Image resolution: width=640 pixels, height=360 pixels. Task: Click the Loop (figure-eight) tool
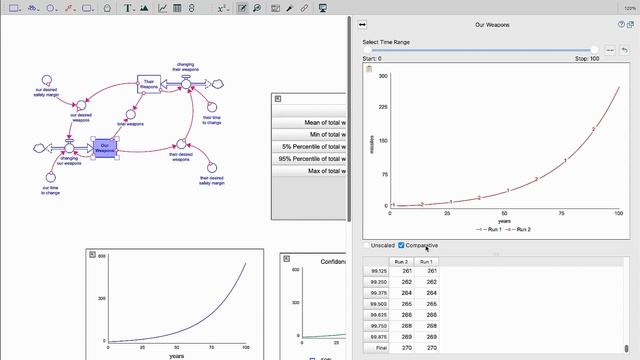pyautogui.click(x=191, y=8)
